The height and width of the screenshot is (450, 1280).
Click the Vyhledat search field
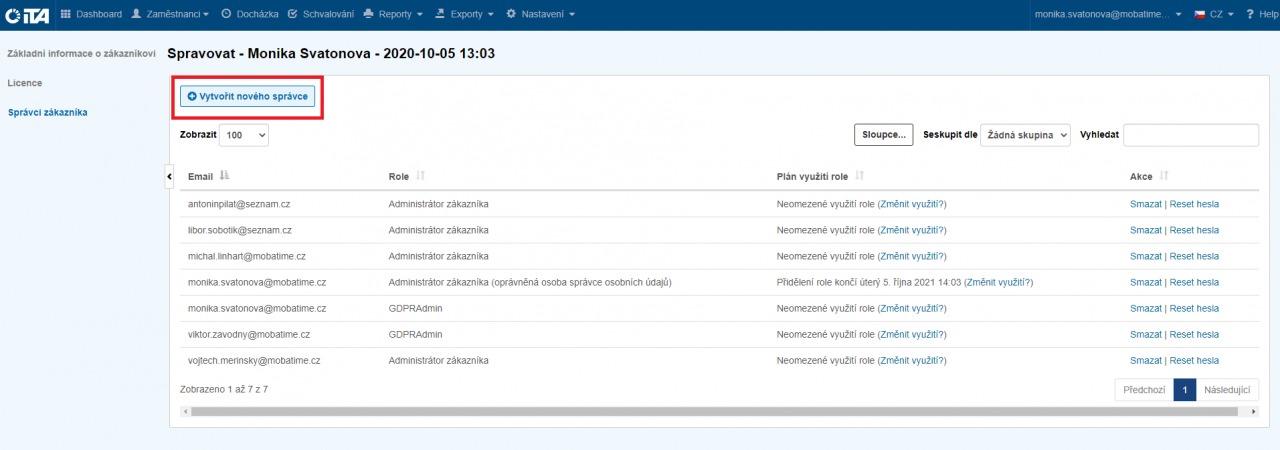pyautogui.click(x=1191, y=135)
